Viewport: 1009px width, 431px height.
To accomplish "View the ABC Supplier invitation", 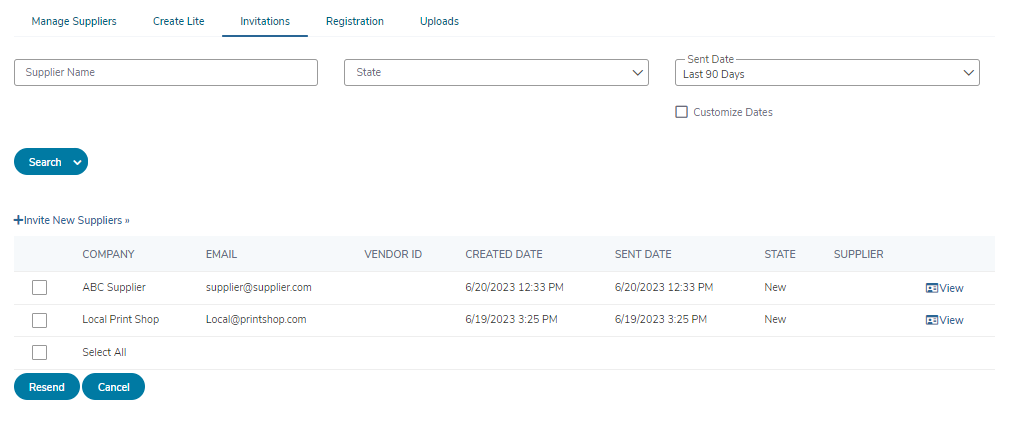I will [944, 288].
